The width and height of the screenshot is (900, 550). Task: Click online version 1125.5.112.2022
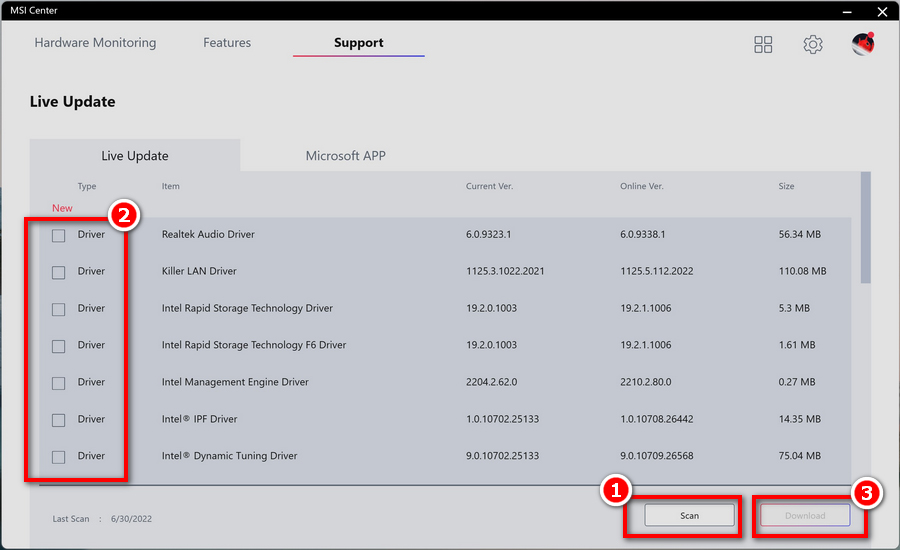[x=657, y=271]
